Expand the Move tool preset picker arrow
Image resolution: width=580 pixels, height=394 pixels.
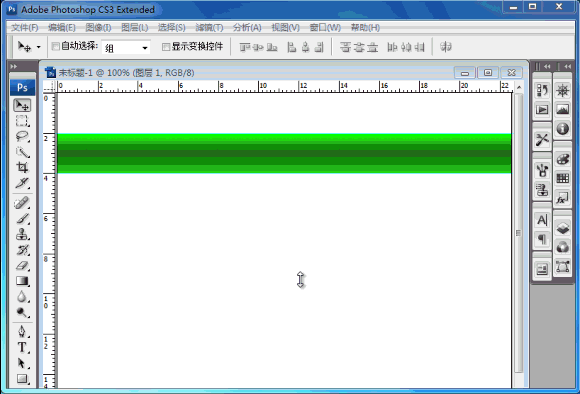coord(38,47)
